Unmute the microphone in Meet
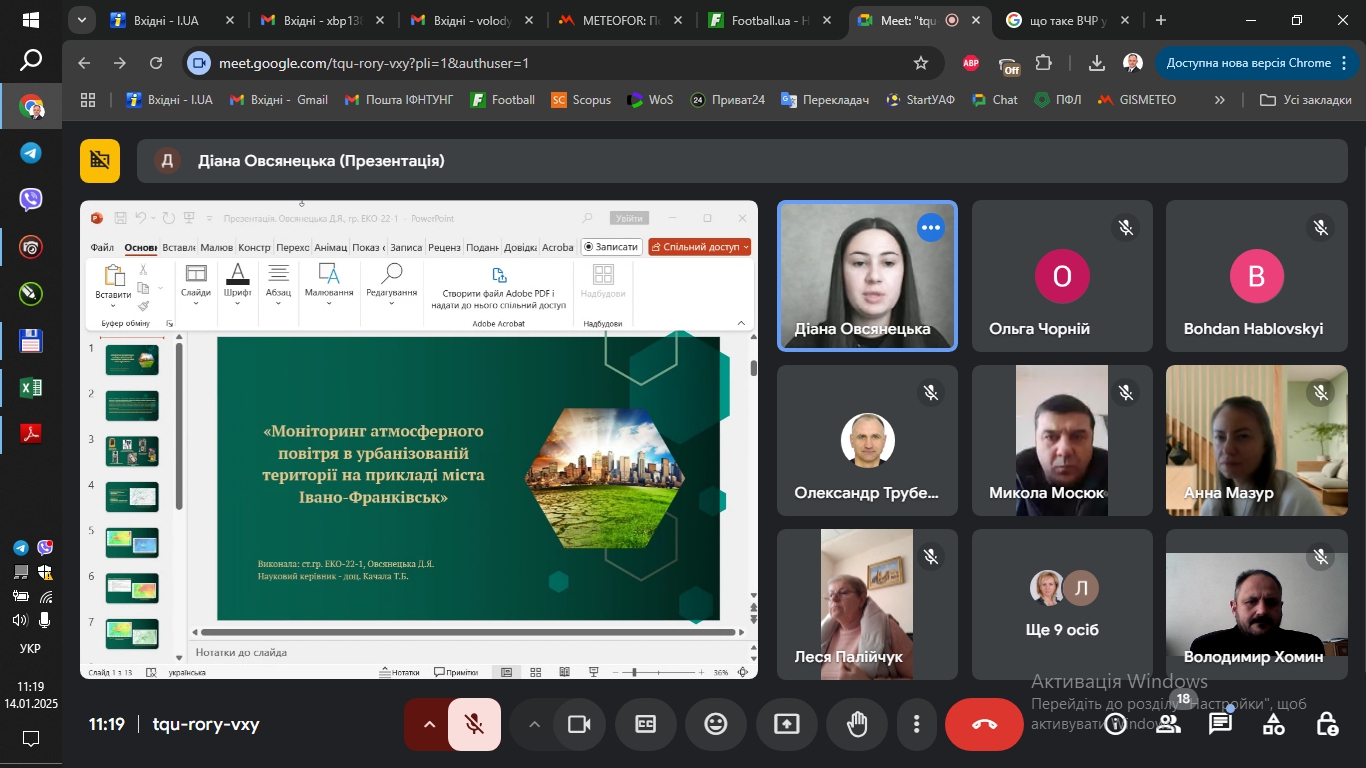 [474, 724]
